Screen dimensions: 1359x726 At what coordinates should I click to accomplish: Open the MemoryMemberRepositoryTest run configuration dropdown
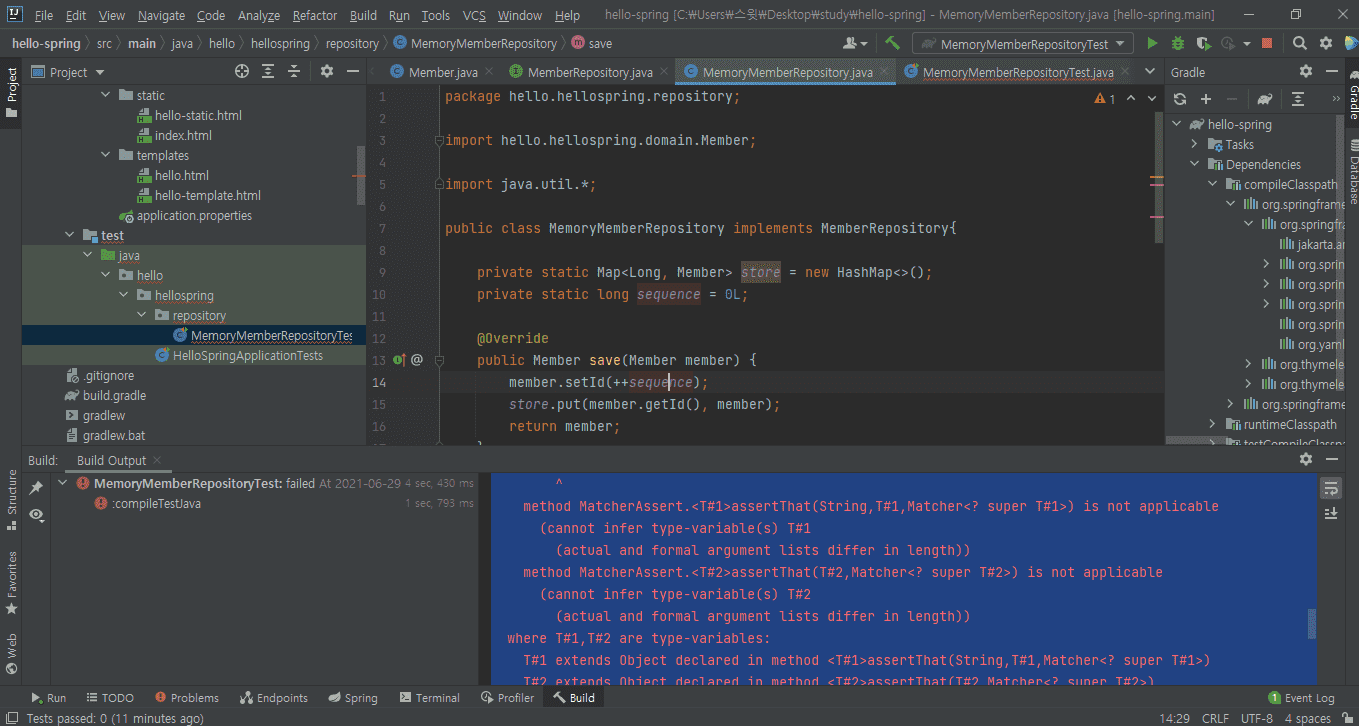coord(1022,44)
